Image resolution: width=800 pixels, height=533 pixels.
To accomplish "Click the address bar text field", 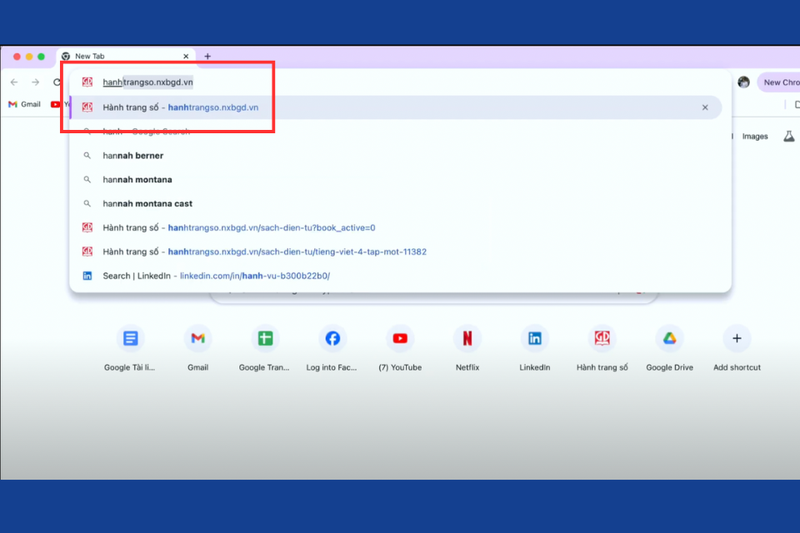I will [x=400, y=82].
